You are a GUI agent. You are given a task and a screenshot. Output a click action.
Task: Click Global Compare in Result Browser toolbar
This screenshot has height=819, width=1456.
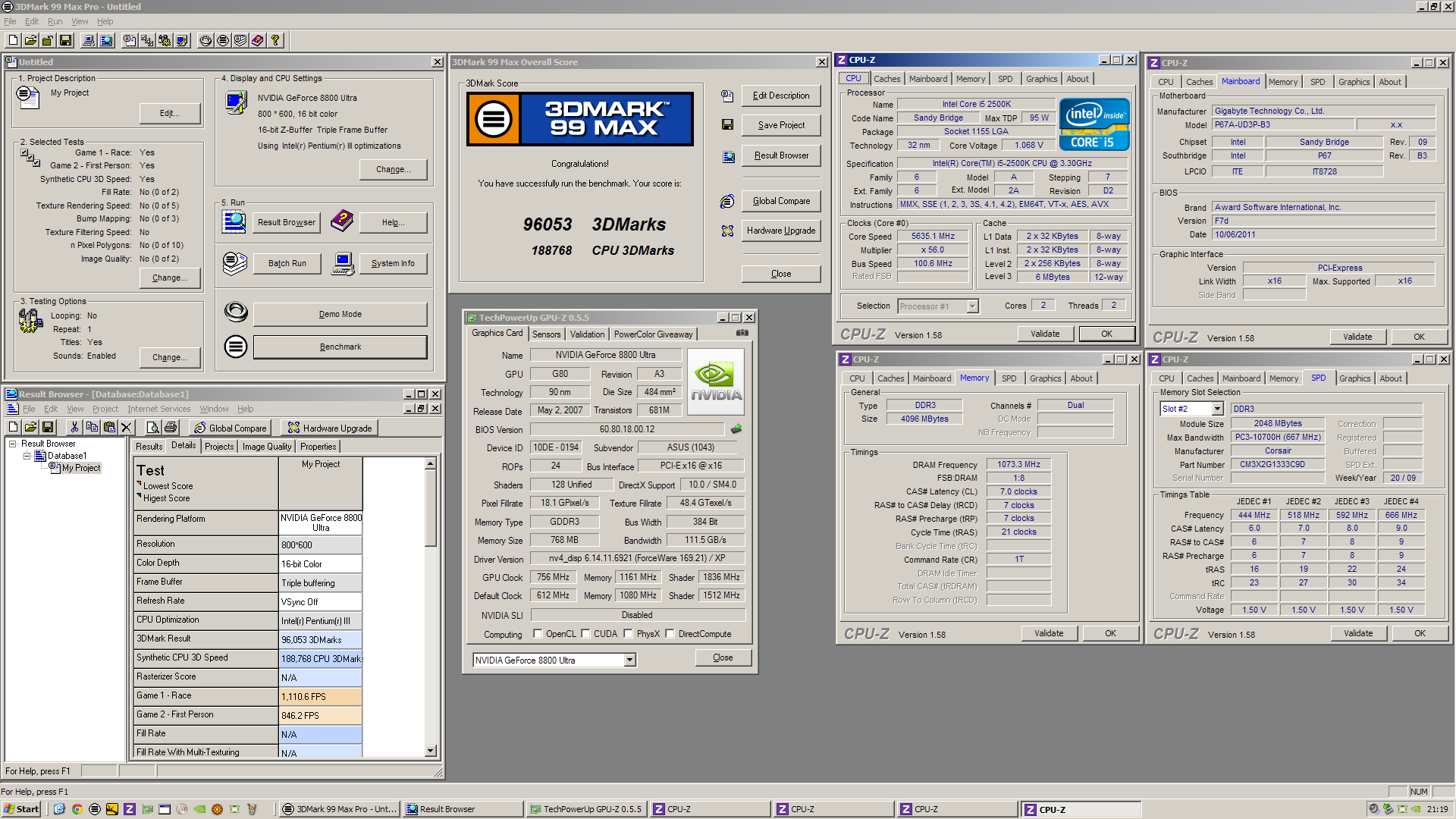tap(231, 428)
